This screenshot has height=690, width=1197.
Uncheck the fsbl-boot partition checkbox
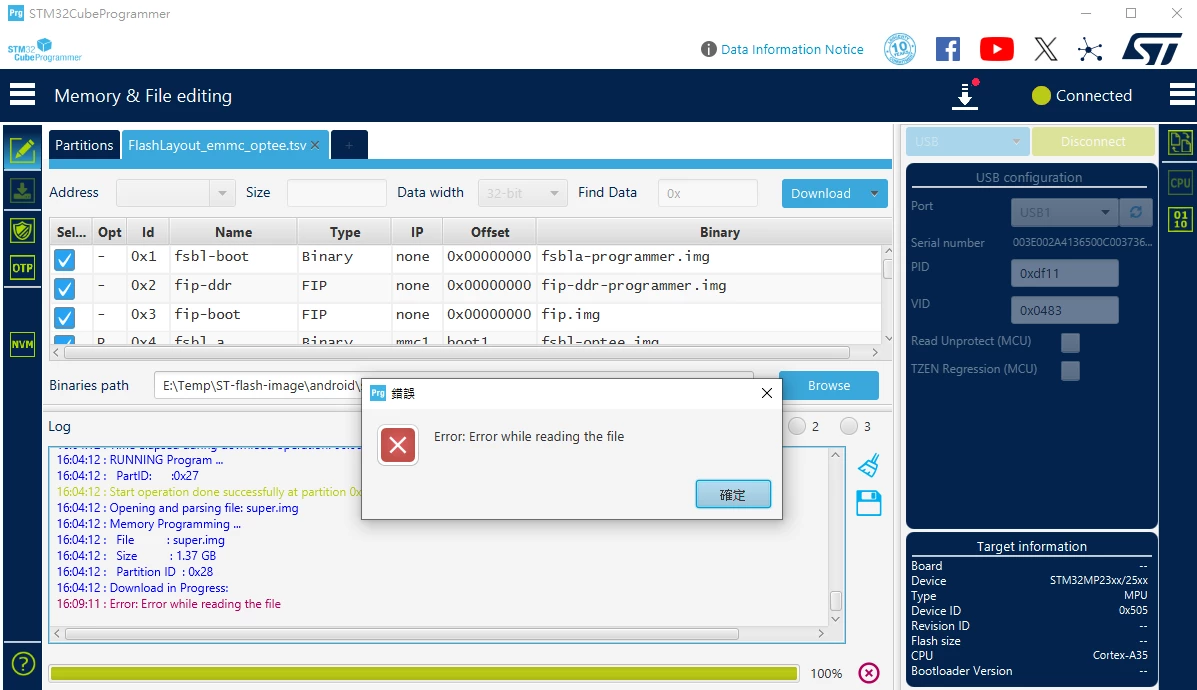click(x=65, y=260)
